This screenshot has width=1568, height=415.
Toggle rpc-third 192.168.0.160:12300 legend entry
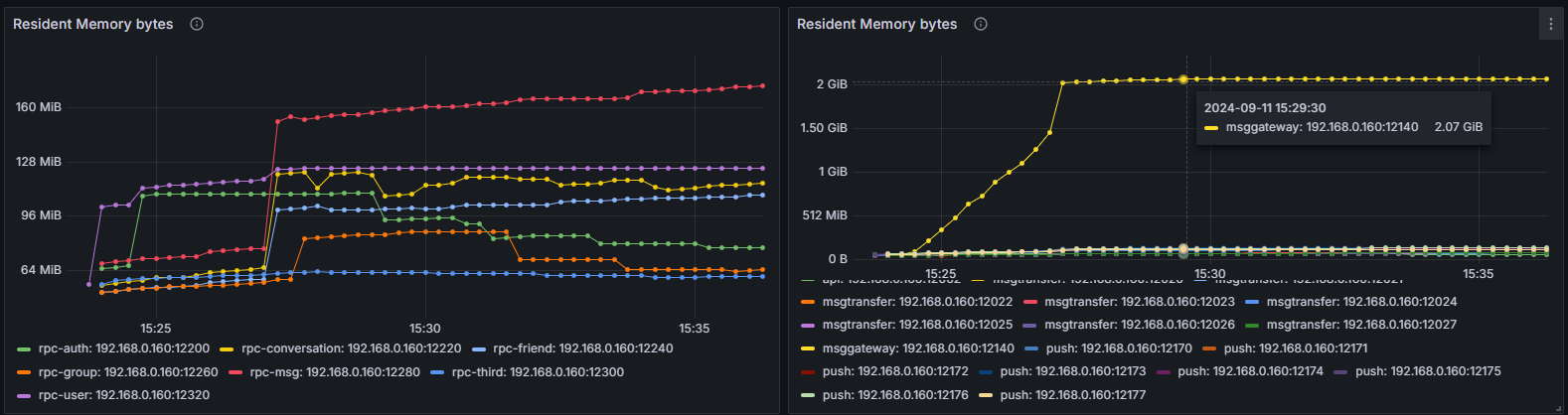(x=538, y=372)
